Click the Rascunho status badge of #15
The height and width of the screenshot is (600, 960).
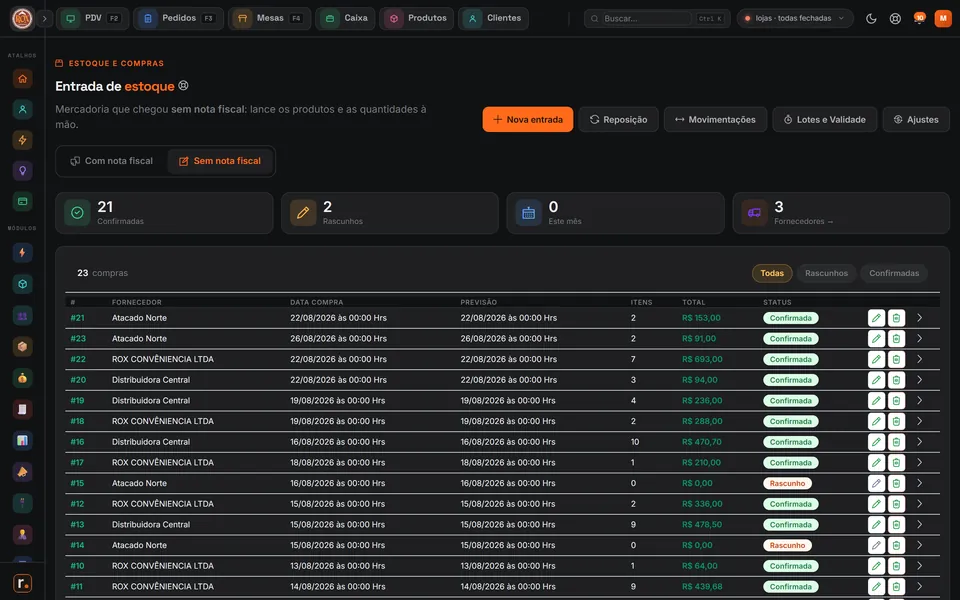tap(787, 483)
